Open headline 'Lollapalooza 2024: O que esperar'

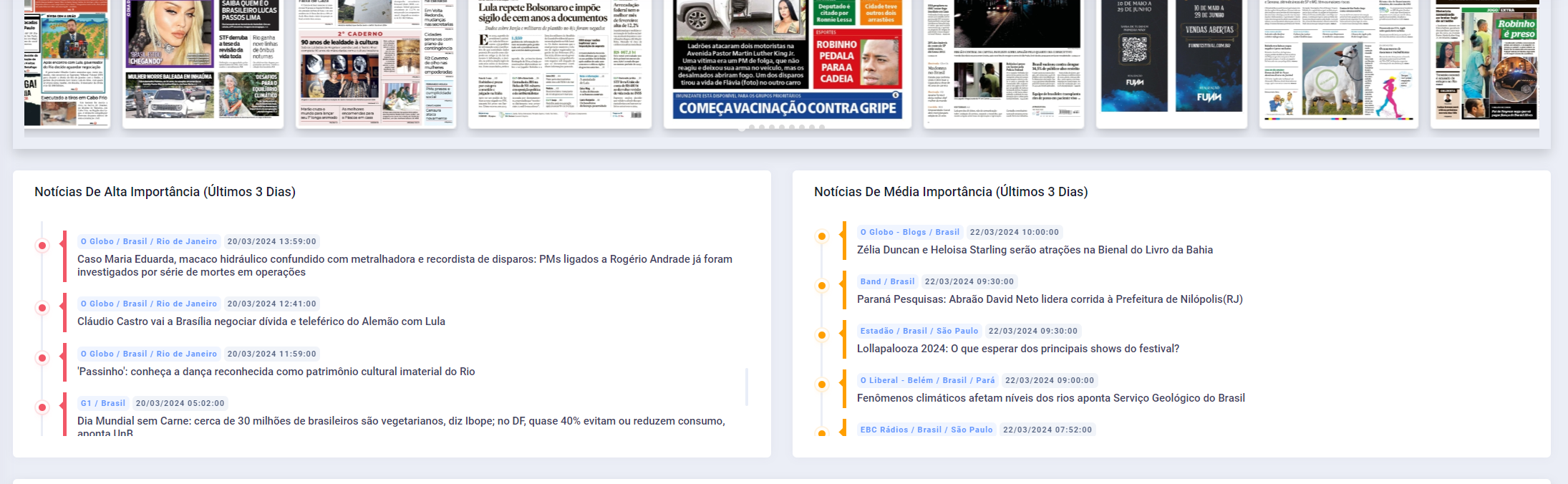pos(1018,349)
